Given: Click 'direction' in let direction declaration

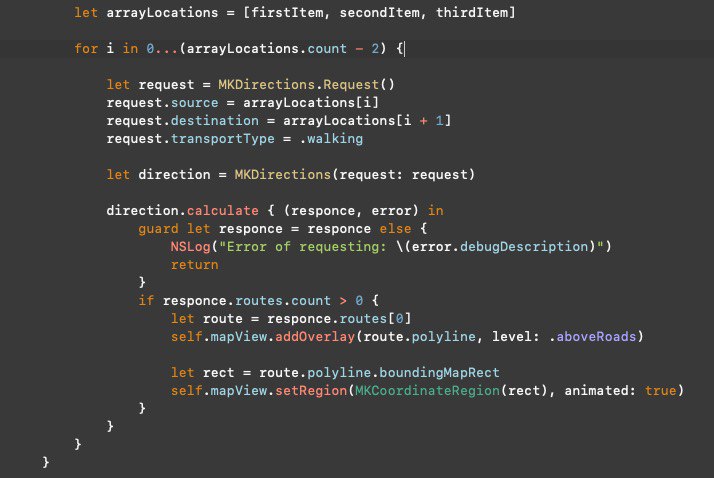Looking at the screenshot, I should tap(174, 175).
